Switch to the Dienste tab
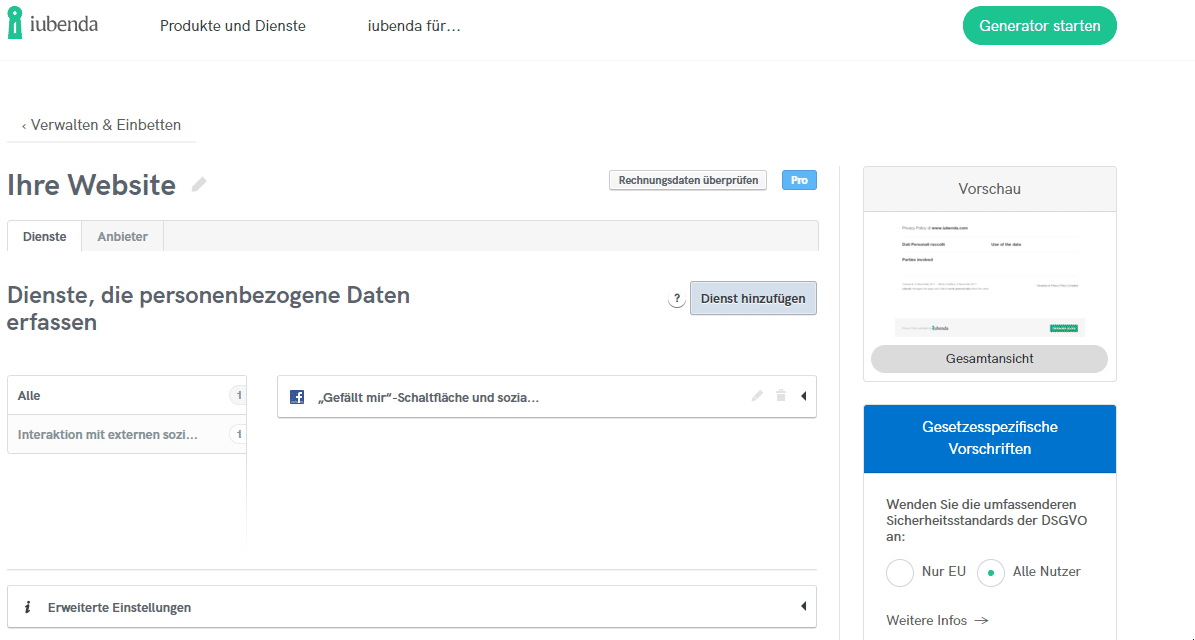The image size is (1195, 640). click(x=45, y=236)
